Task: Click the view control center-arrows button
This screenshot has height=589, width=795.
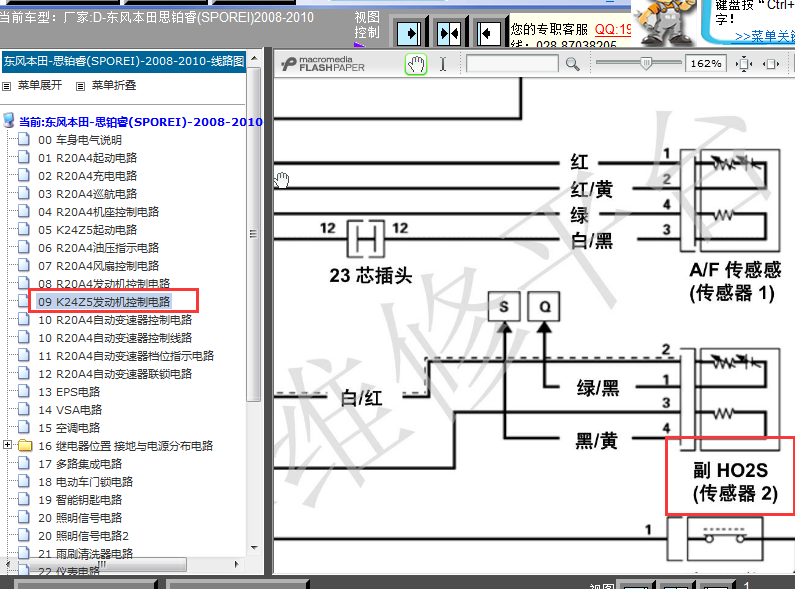Action: (x=449, y=34)
